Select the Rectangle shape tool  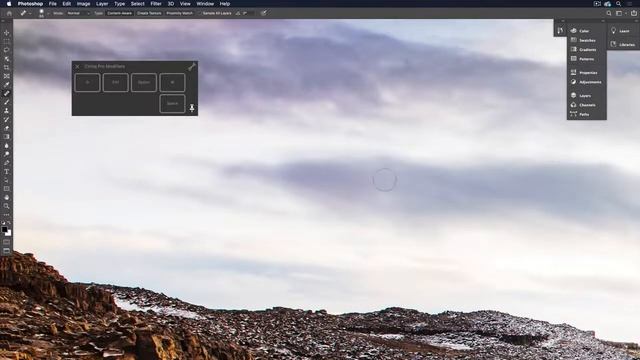click(x=7, y=189)
